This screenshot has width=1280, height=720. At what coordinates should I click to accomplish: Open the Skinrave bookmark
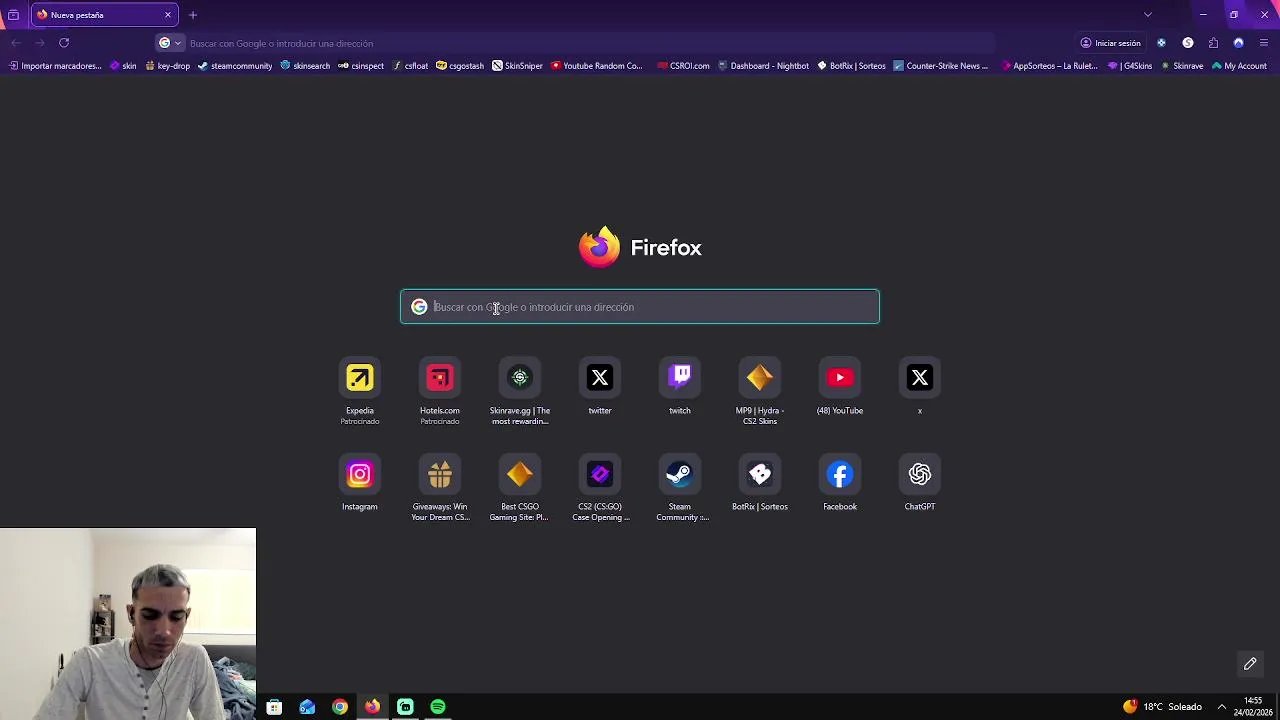coord(1182,66)
